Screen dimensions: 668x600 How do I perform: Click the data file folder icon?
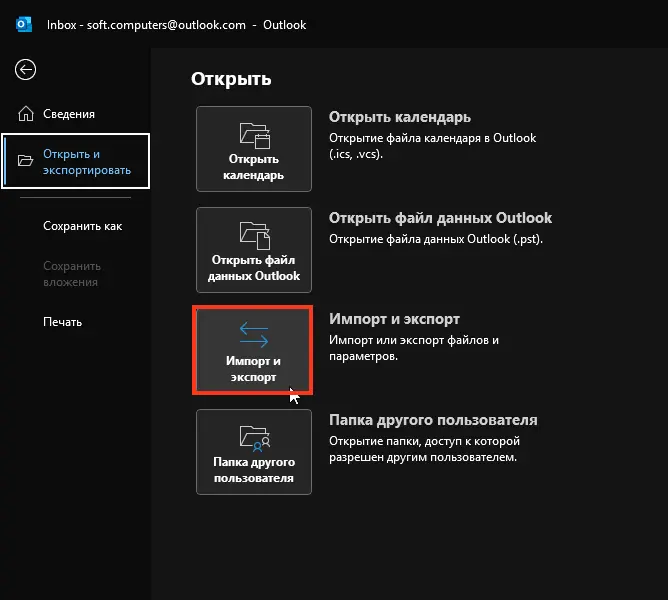[x=254, y=235]
